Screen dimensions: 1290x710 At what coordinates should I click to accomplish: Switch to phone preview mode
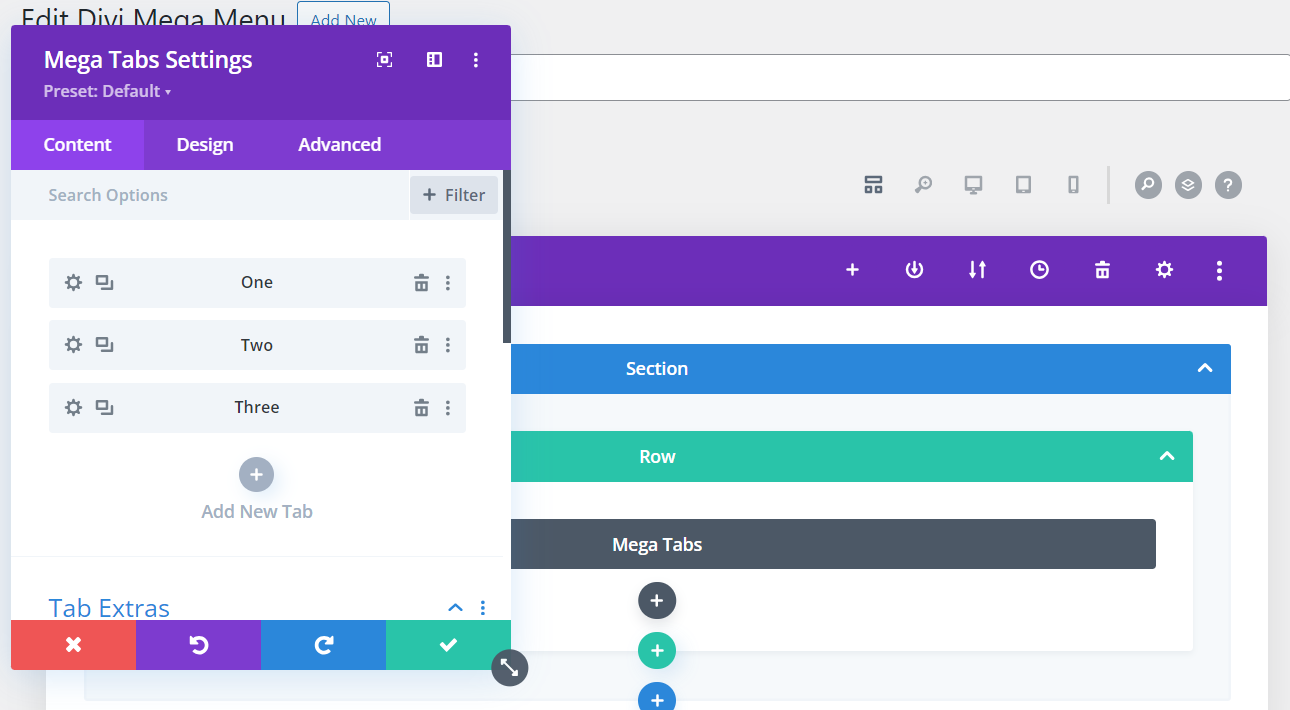pyautogui.click(x=1072, y=184)
